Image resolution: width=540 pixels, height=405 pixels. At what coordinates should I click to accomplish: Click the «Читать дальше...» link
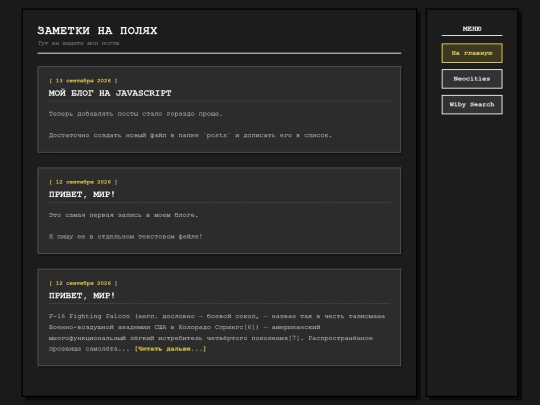(x=170, y=349)
